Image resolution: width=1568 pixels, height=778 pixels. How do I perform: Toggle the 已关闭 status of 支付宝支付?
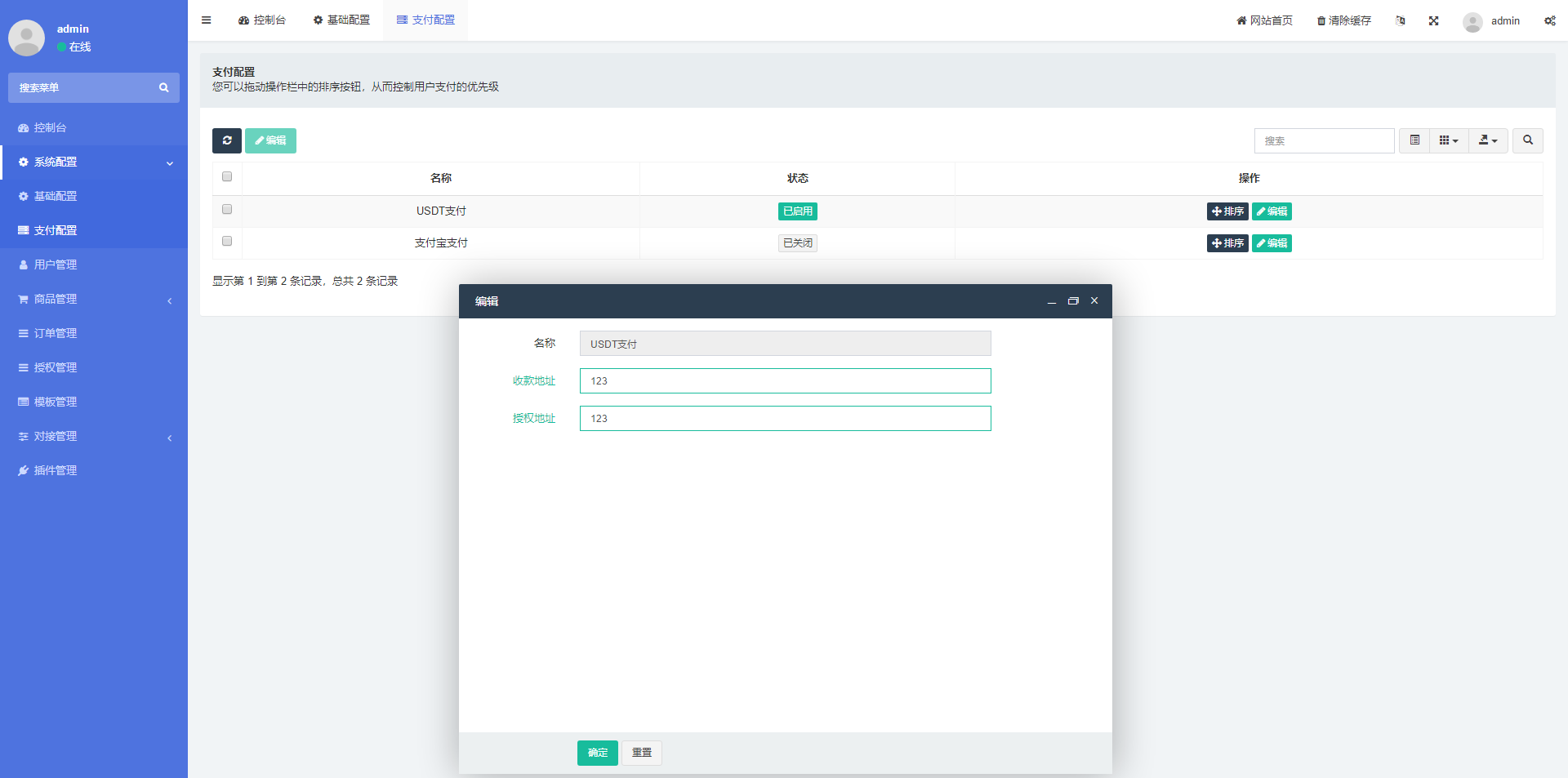[797, 243]
